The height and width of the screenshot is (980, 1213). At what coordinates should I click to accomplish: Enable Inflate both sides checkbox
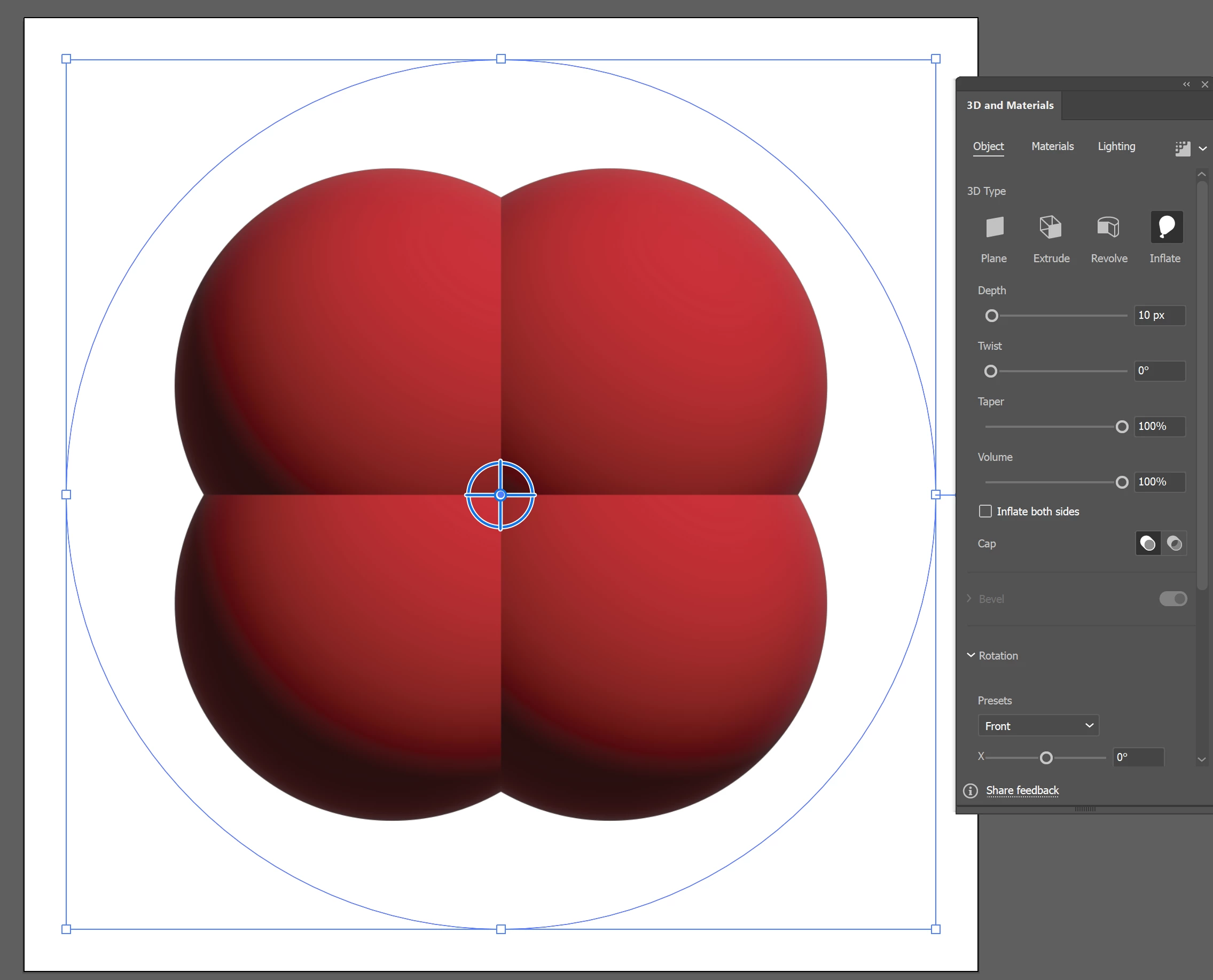pyautogui.click(x=985, y=512)
